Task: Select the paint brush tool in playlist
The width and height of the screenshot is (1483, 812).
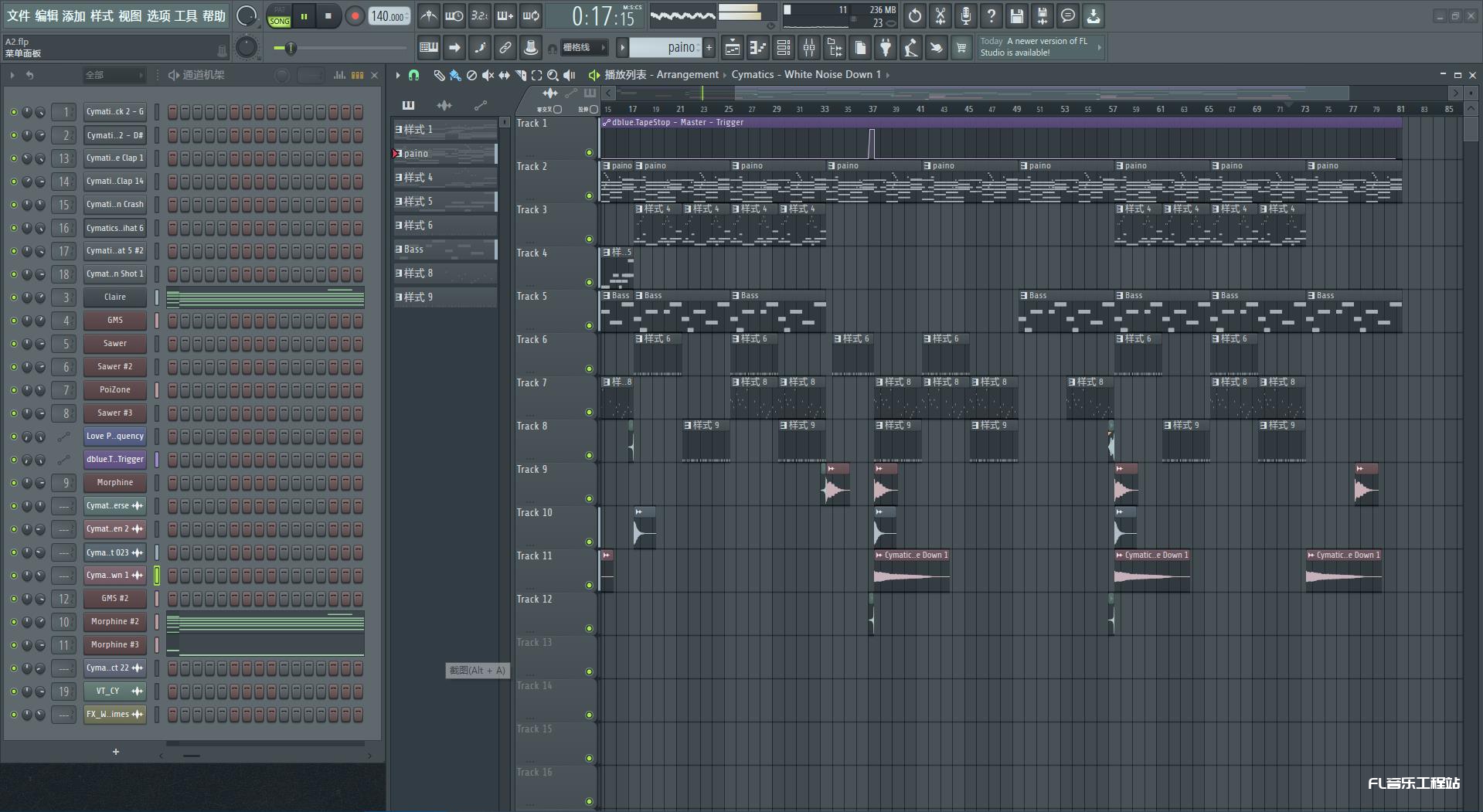Action: point(455,75)
